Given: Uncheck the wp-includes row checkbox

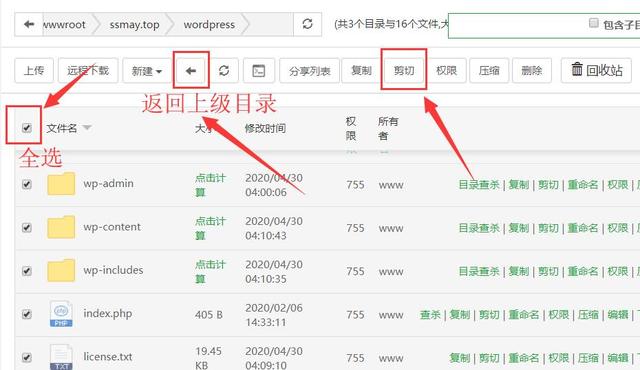Looking at the screenshot, I should [27, 271].
